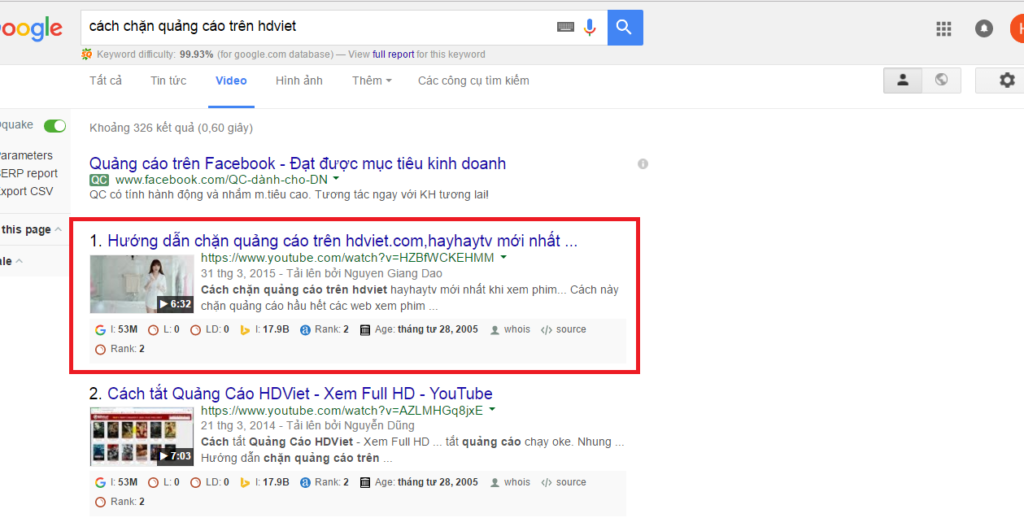Image resolution: width=1024 pixels, height=518 pixels.
Task: Start voice search with microphone icon
Action: click(590, 27)
